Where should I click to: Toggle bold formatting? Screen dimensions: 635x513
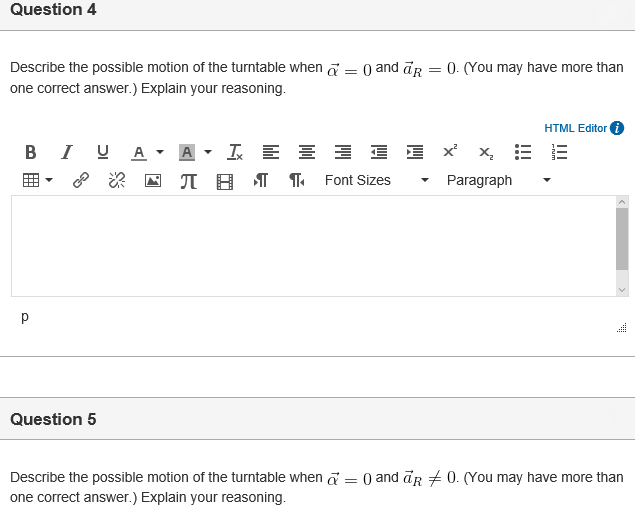click(30, 152)
